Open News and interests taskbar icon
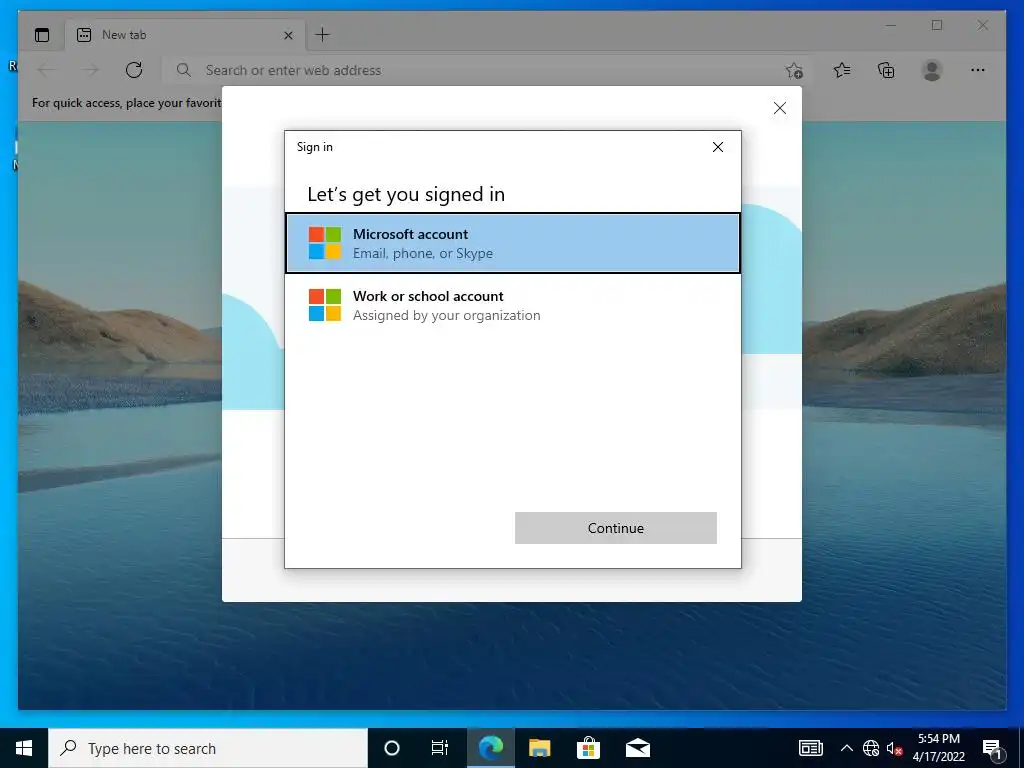This screenshot has width=1024, height=768. tap(810, 748)
